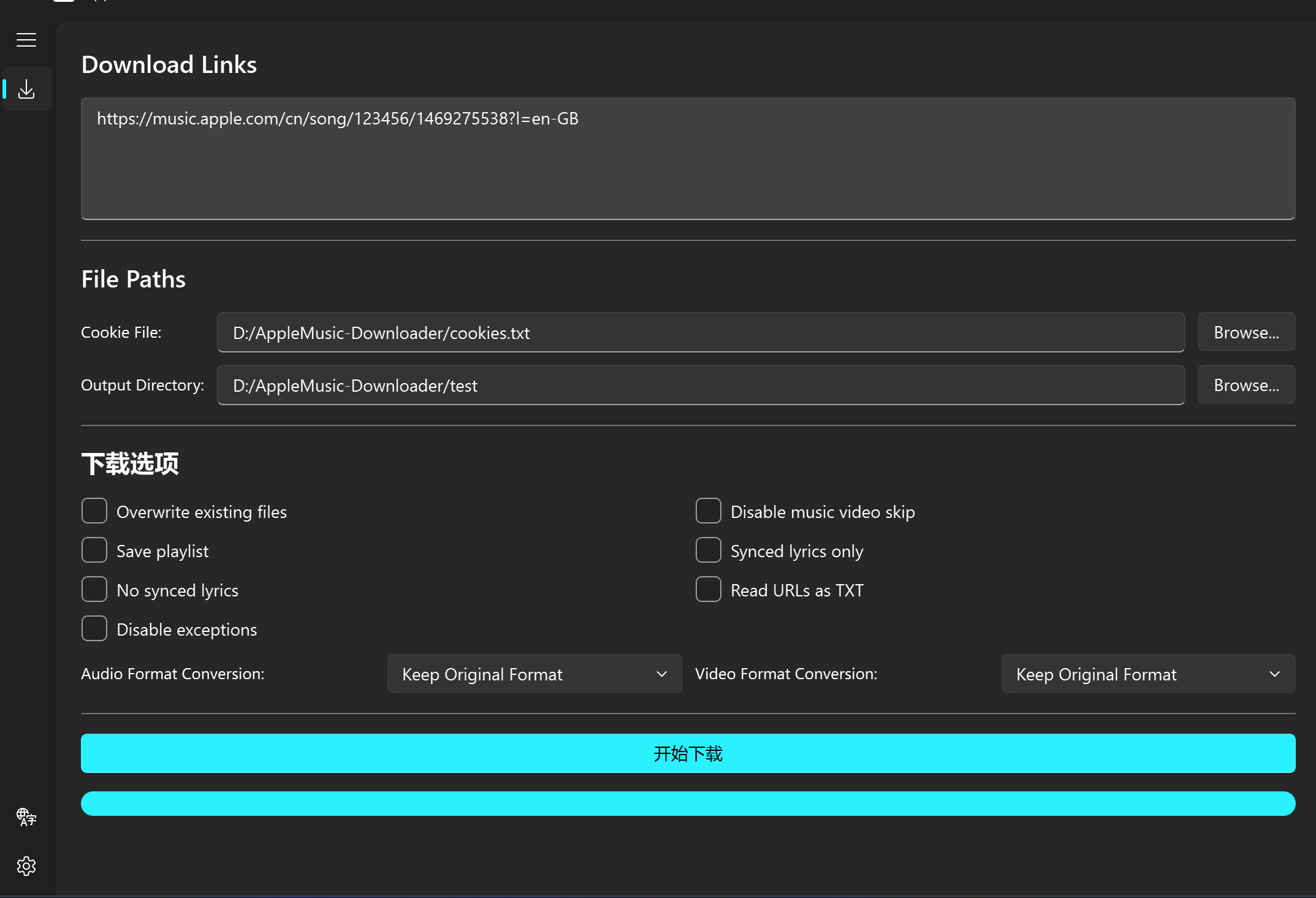Check Read URLs as TXT
1316x898 pixels.
point(708,590)
